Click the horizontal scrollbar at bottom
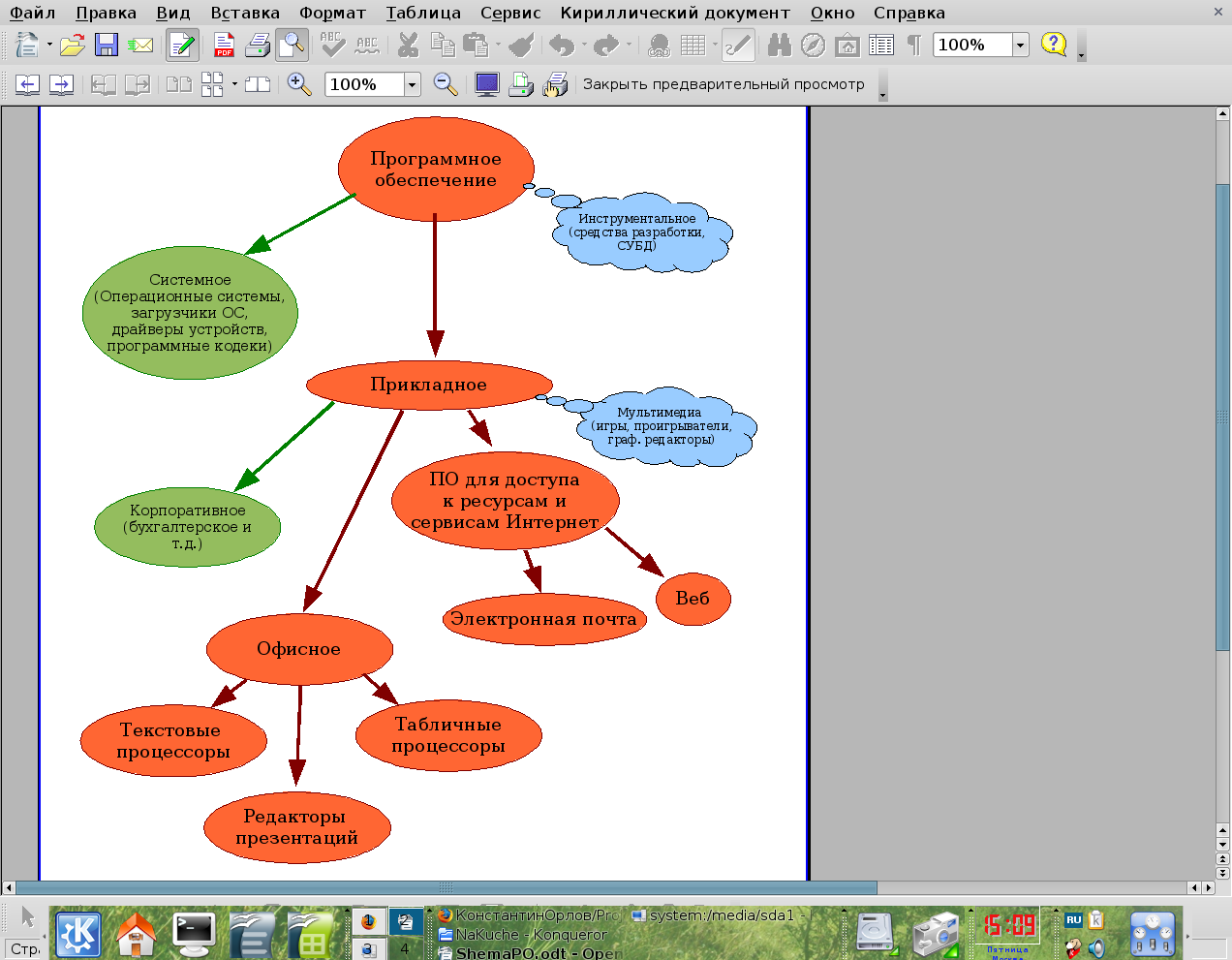Image resolution: width=1232 pixels, height=960 pixels. 446,887
